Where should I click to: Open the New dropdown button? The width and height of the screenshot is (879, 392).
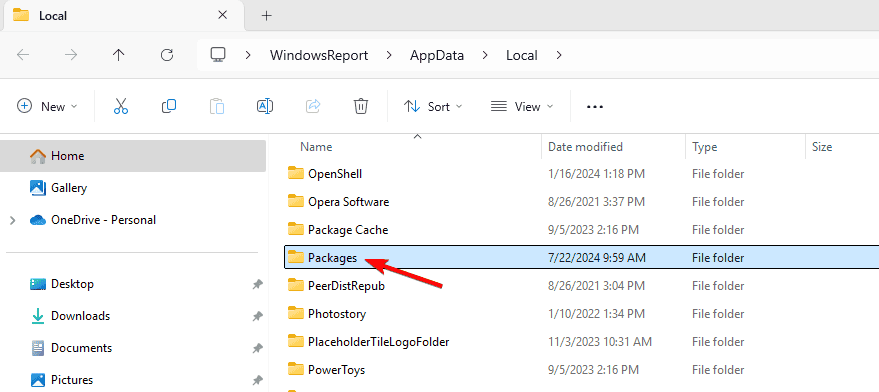click(48, 107)
